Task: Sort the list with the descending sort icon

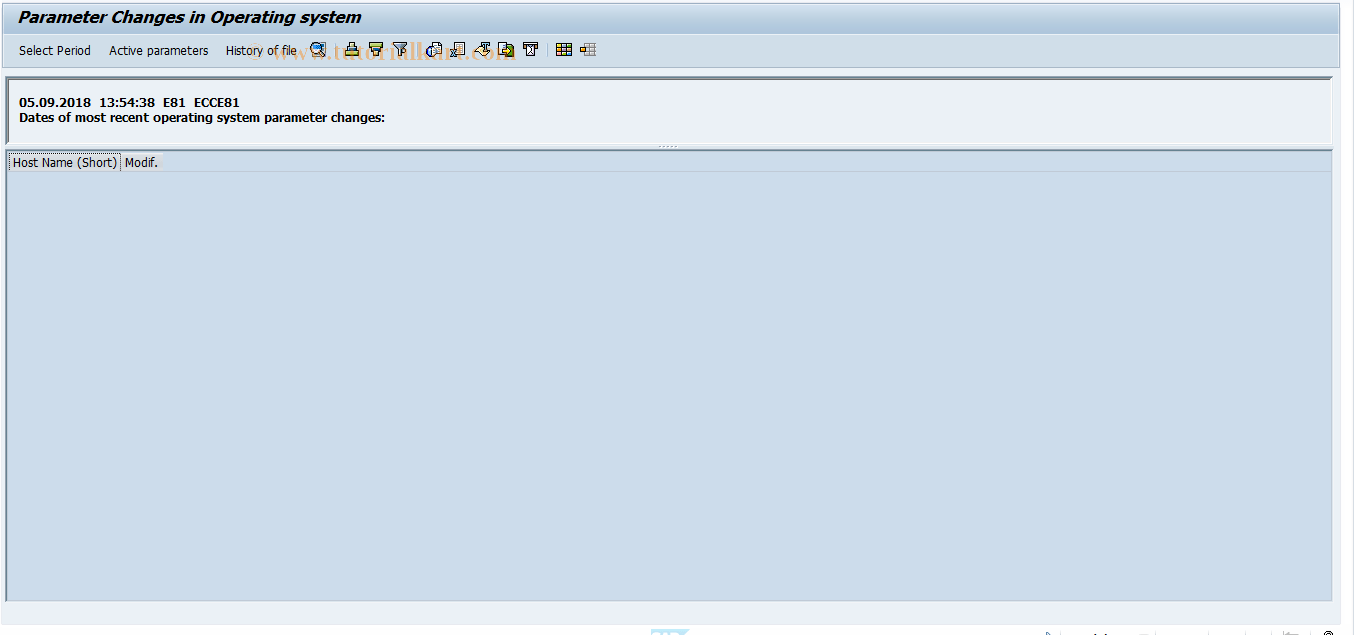Action: [x=377, y=49]
